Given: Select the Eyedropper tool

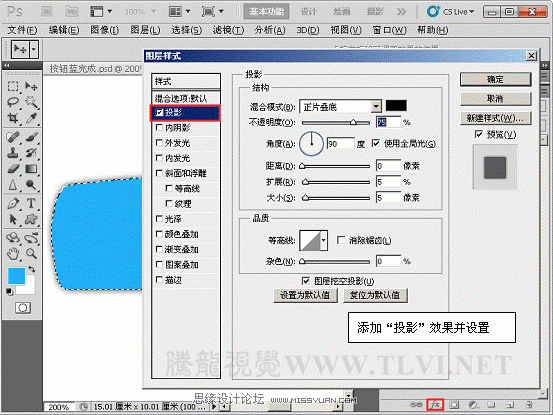Looking at the screenshot, I should tap(31, 118).
